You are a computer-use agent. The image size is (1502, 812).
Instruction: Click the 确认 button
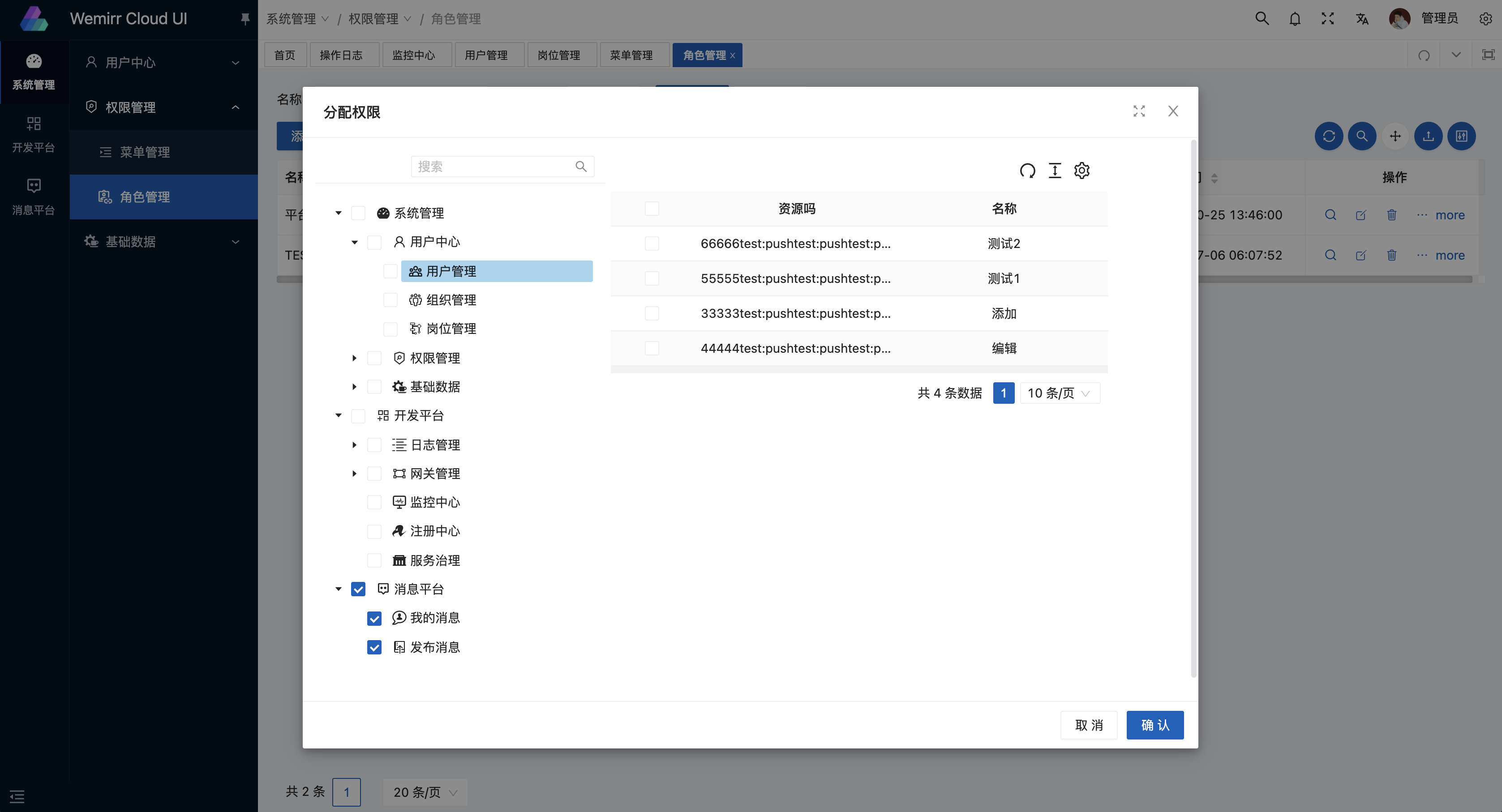1154,725
